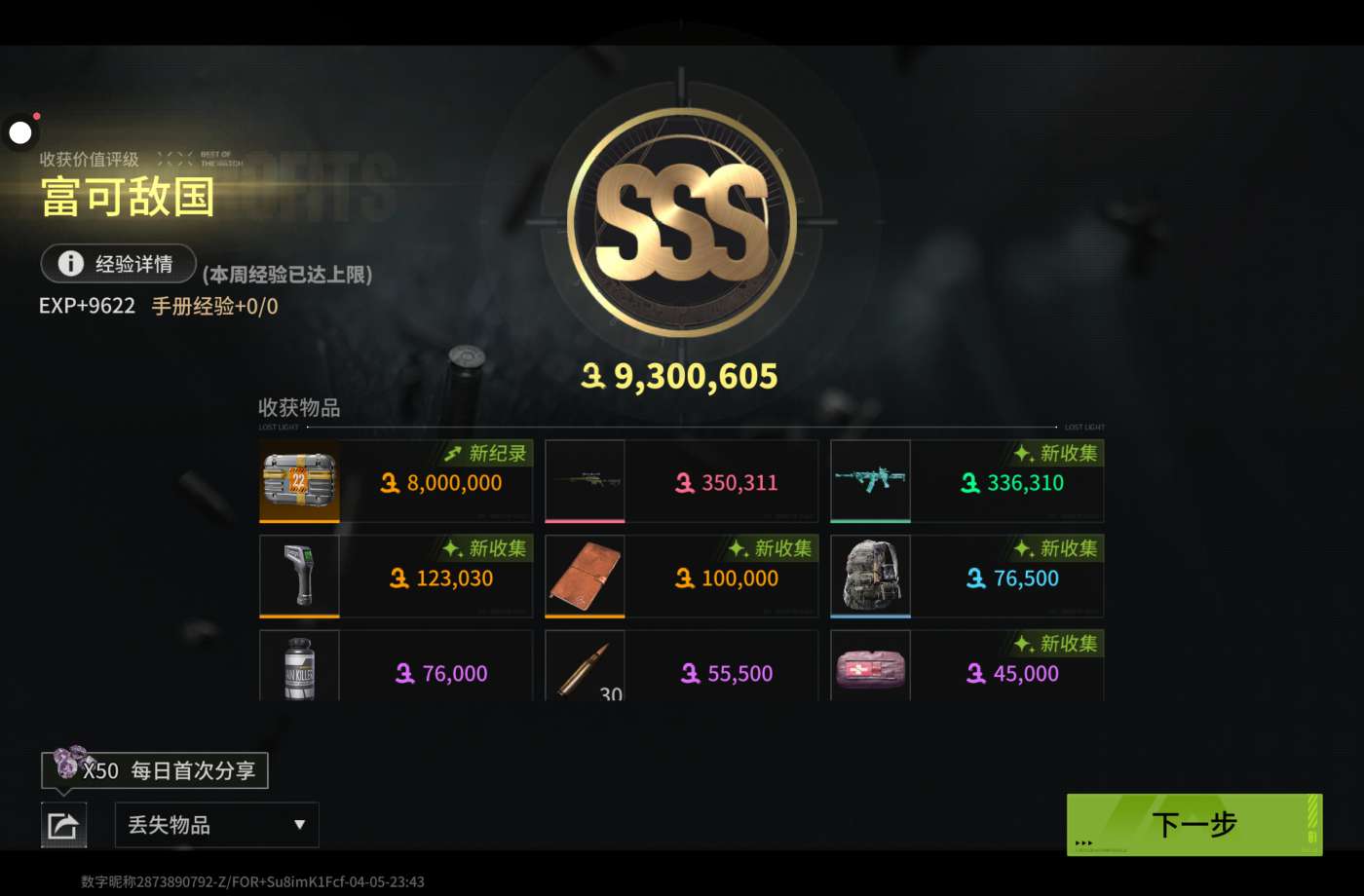The width and height of the screenshot is (1364, 896).
Task: Select the painkiller bottle item icon
Action: point(299,666)
